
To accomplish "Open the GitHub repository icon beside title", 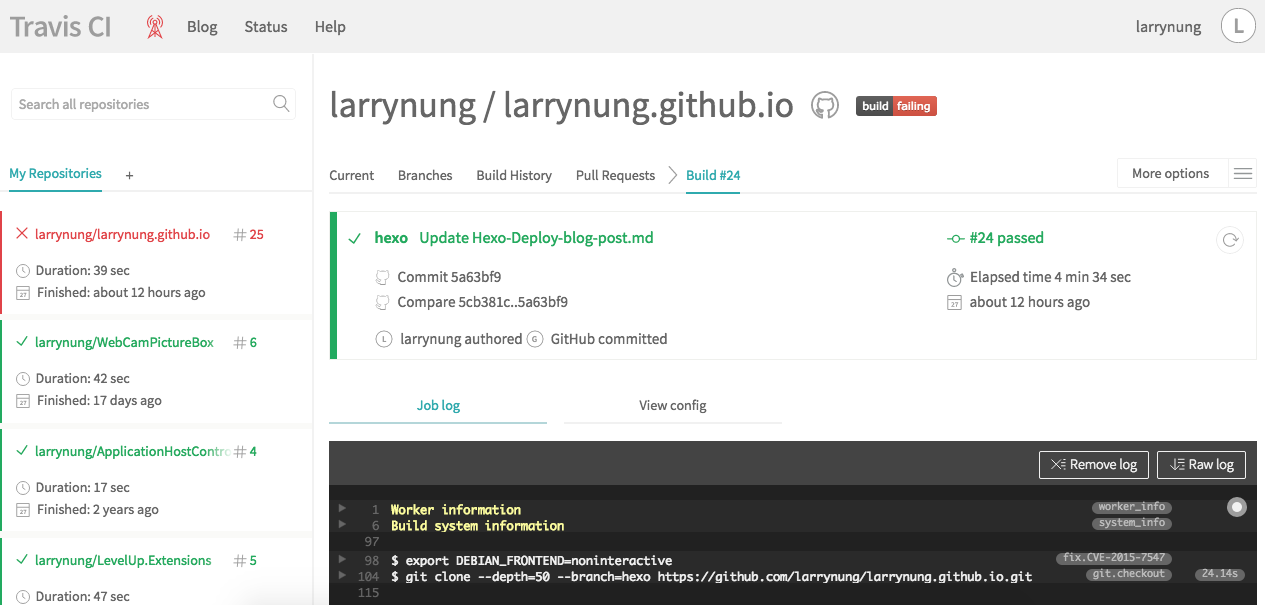I will (824, 106).
